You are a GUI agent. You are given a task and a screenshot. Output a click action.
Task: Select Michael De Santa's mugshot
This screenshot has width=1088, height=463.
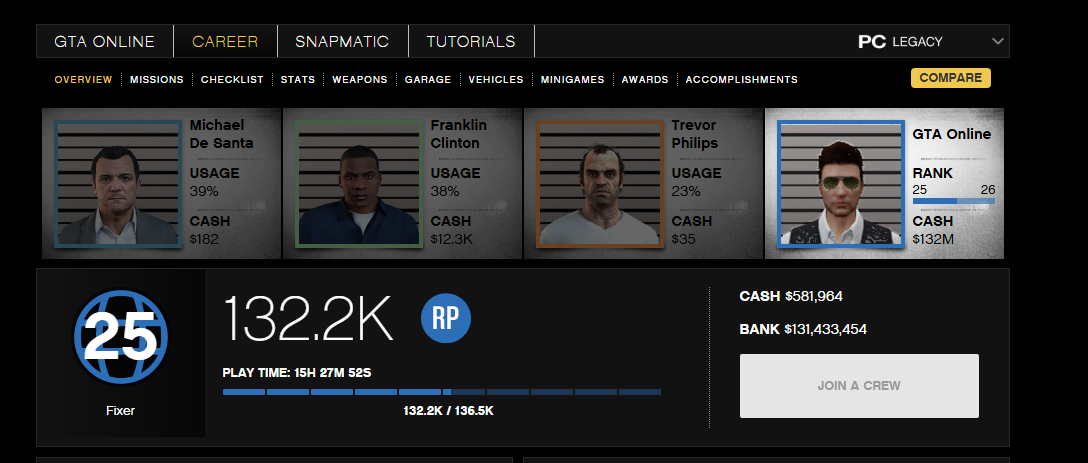(118, 184)
